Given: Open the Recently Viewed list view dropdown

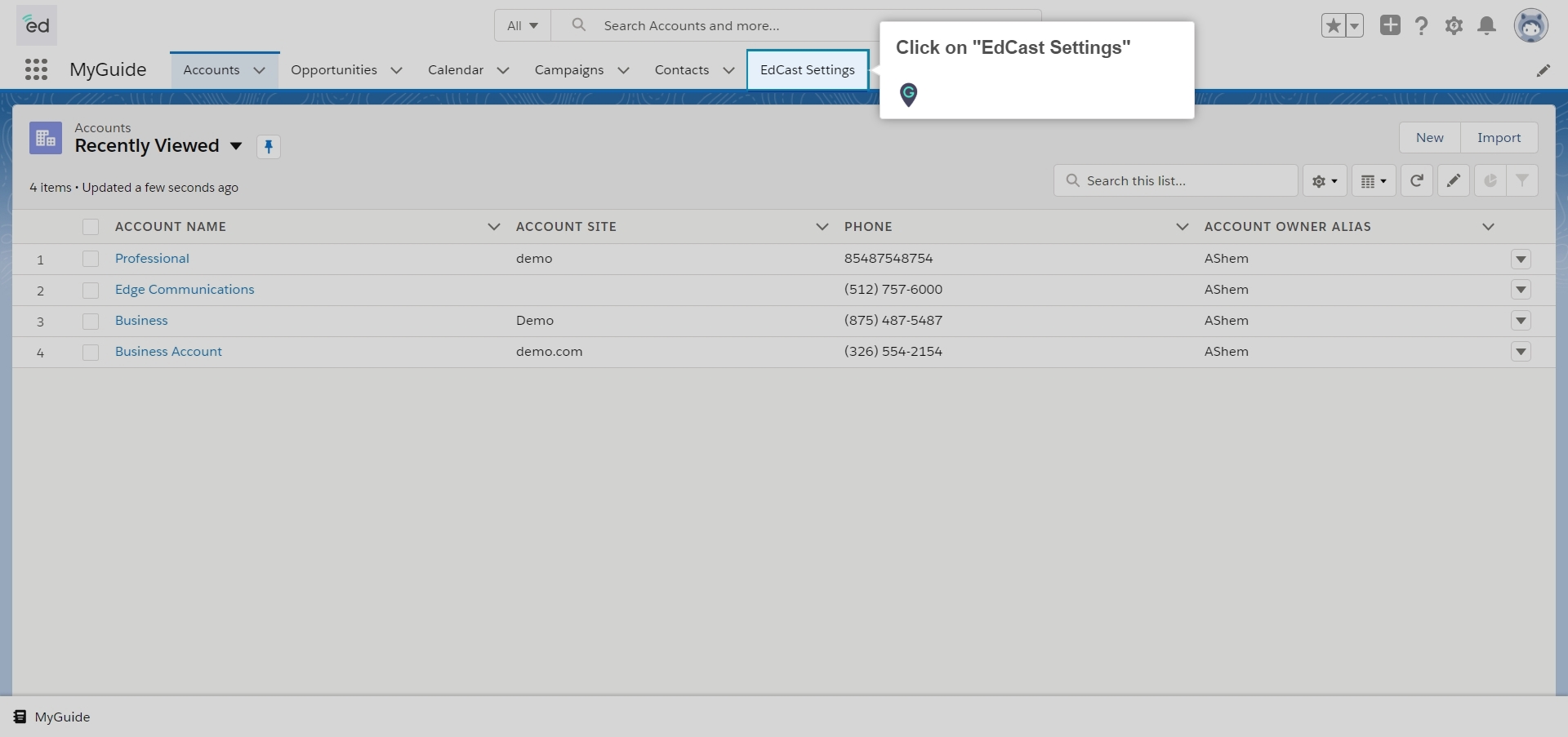Looking at the screenshot, I should 236,146.
